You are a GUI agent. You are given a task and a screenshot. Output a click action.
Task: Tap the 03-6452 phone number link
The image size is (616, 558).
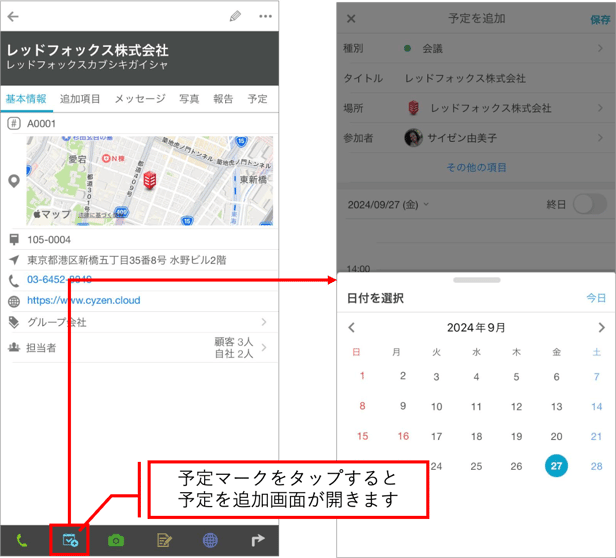[59, 279]
